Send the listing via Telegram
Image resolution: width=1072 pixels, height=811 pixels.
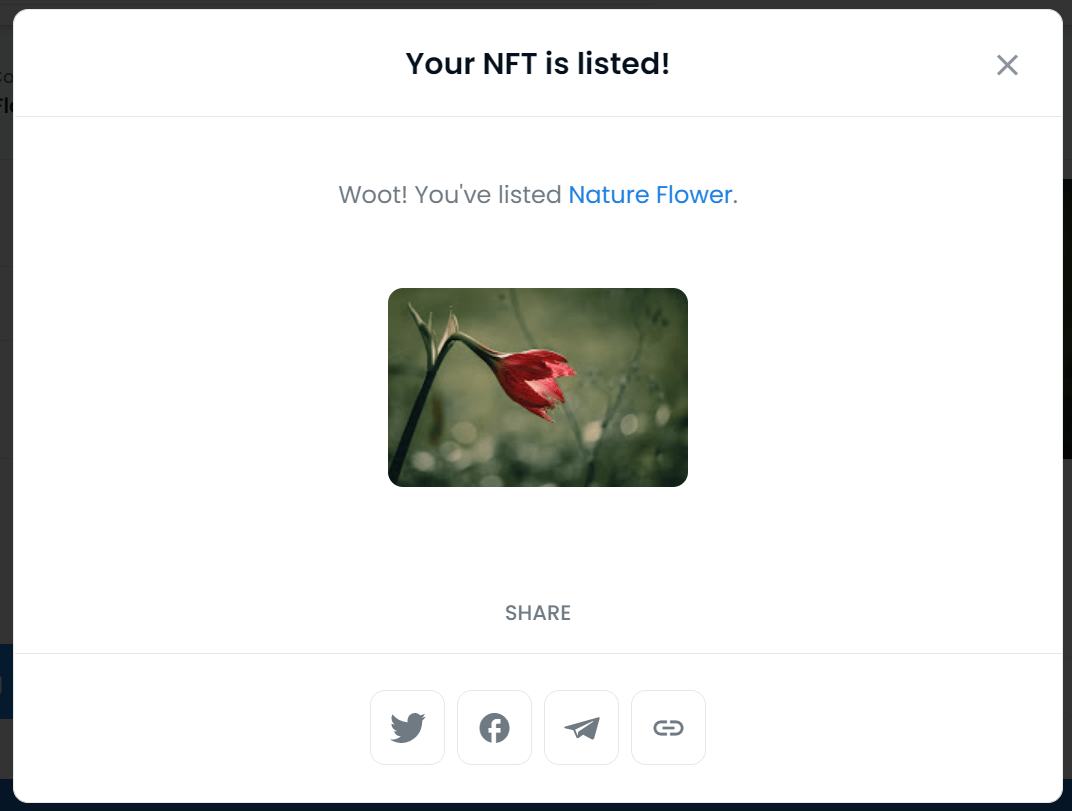click(x=581, y=728)
